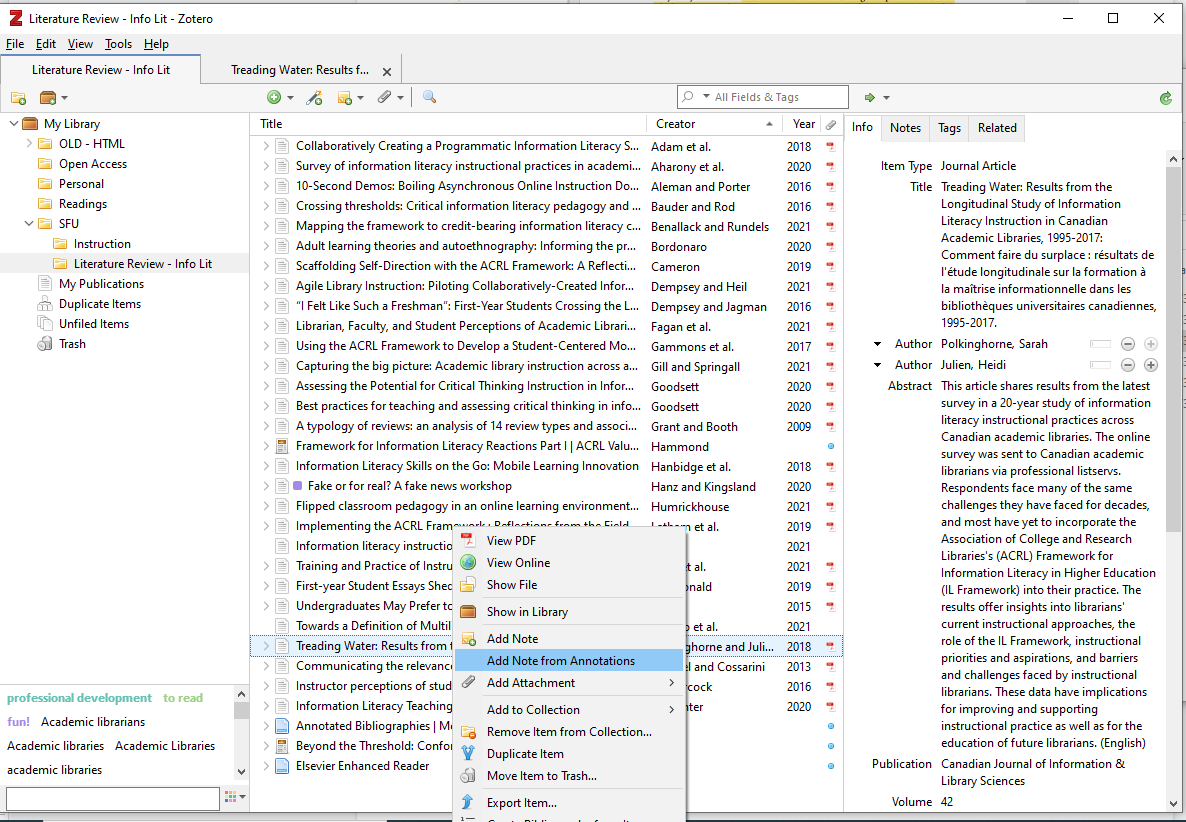This screenshot has height=822, width=1186.
Task: Open the Edit menu
Action: click(x=46, y=44)
